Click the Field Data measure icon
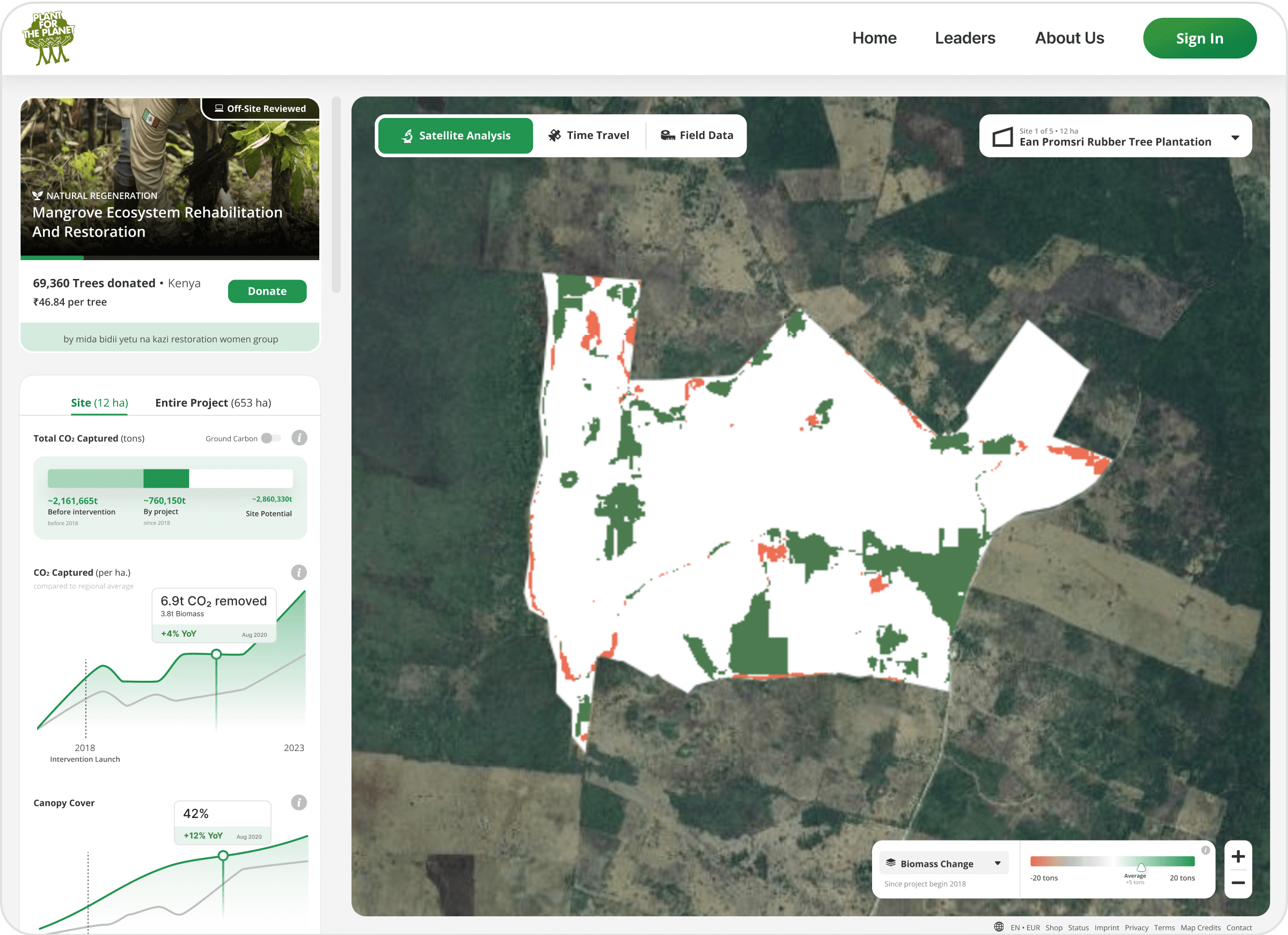Viewport: 1288px width, 935px height. (x=668, y=135)
